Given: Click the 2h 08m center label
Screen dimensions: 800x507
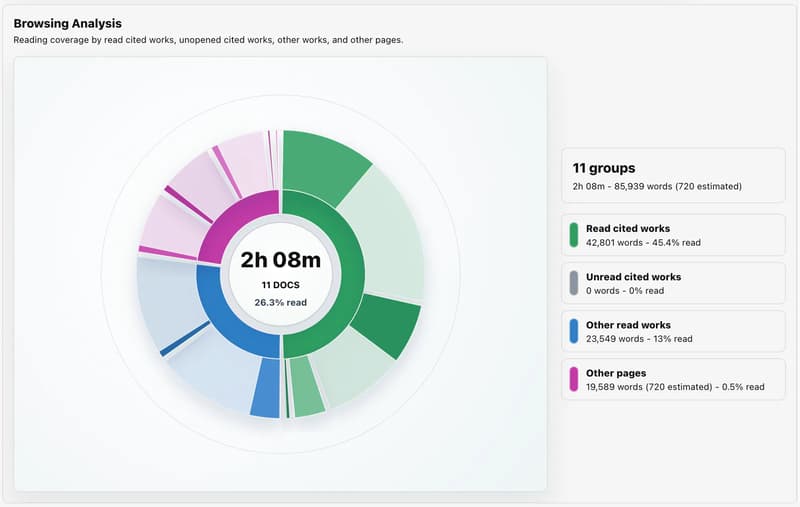Looking at the screenshot, I should [x=281, y=260].
